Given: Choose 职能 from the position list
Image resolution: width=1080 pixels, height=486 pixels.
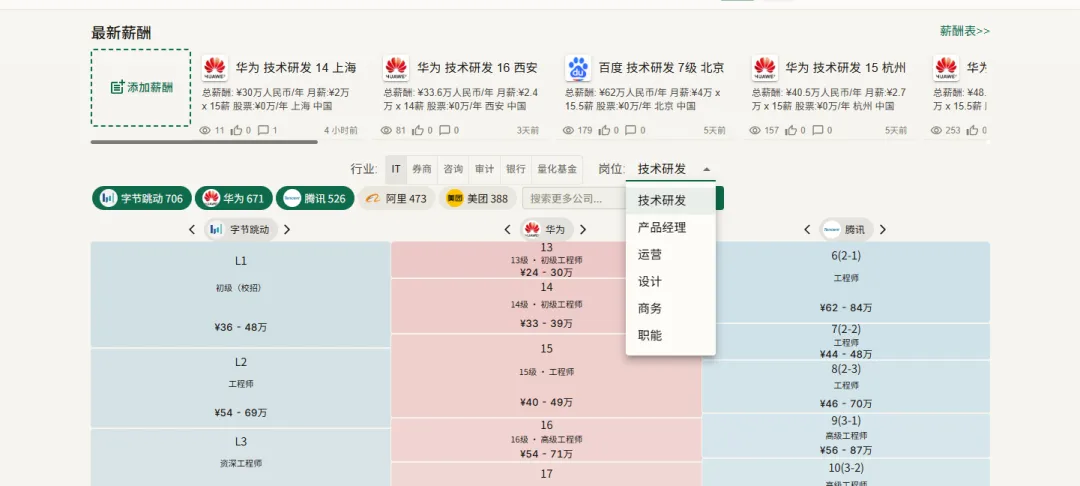Looking at the screenshot, I should tap(671, 335).
